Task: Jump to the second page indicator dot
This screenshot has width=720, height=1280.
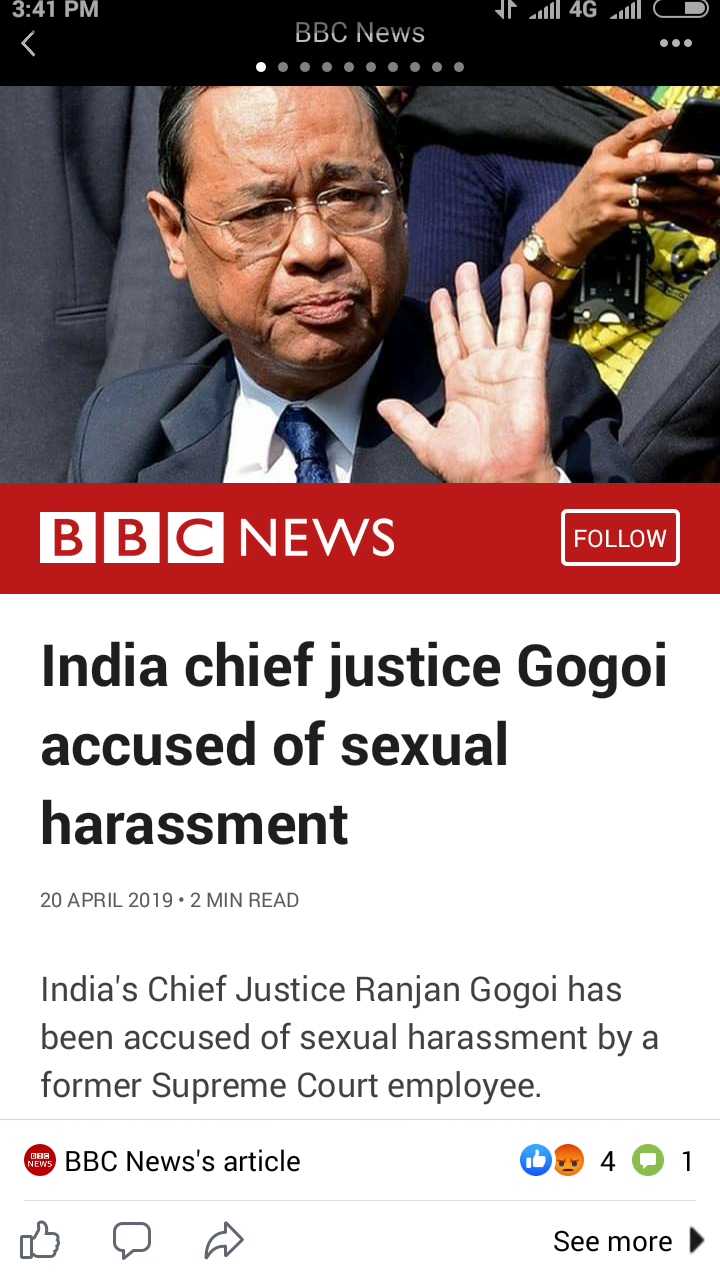Action: [283, 67]
